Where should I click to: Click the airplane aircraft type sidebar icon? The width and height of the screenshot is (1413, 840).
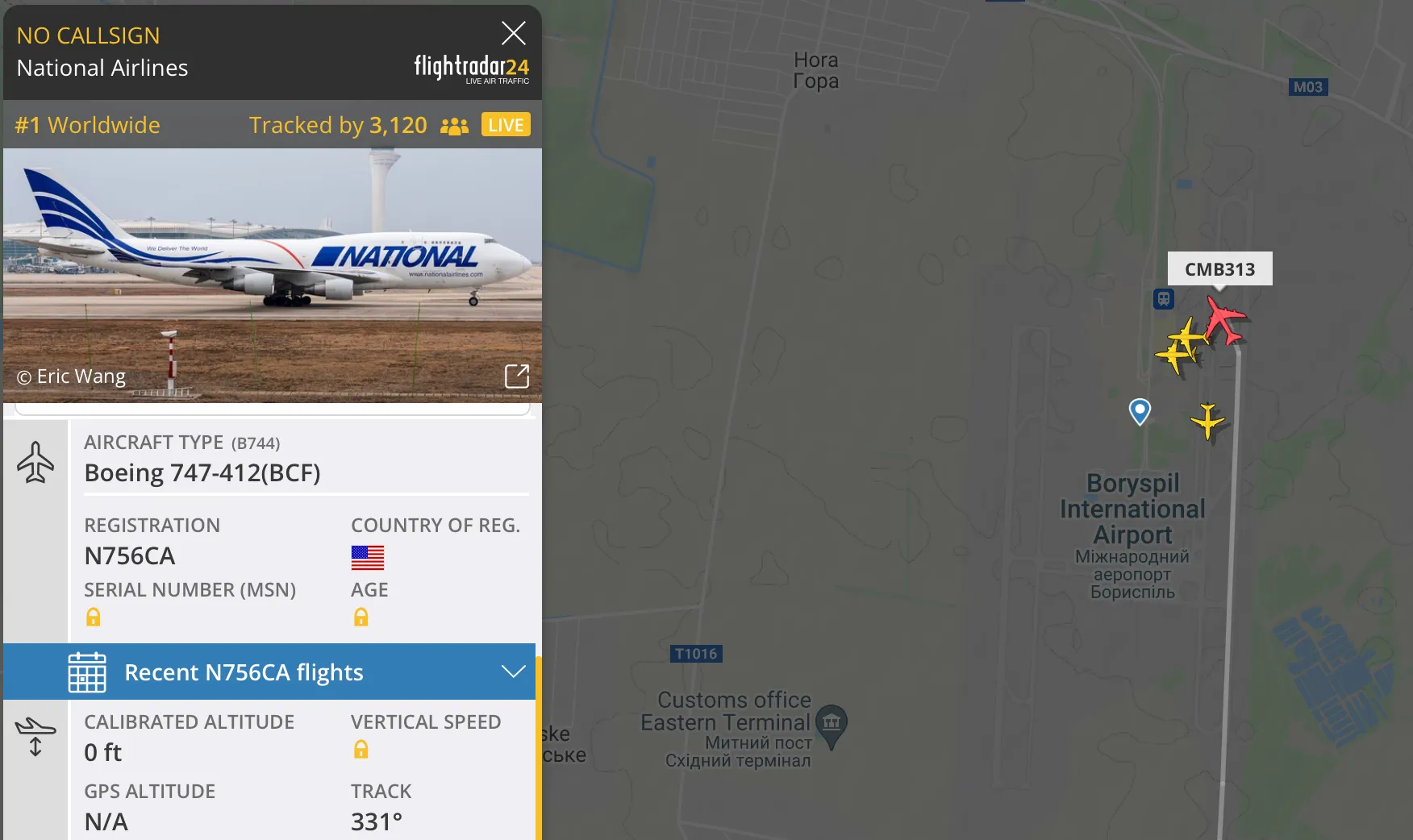coord(35,462)
